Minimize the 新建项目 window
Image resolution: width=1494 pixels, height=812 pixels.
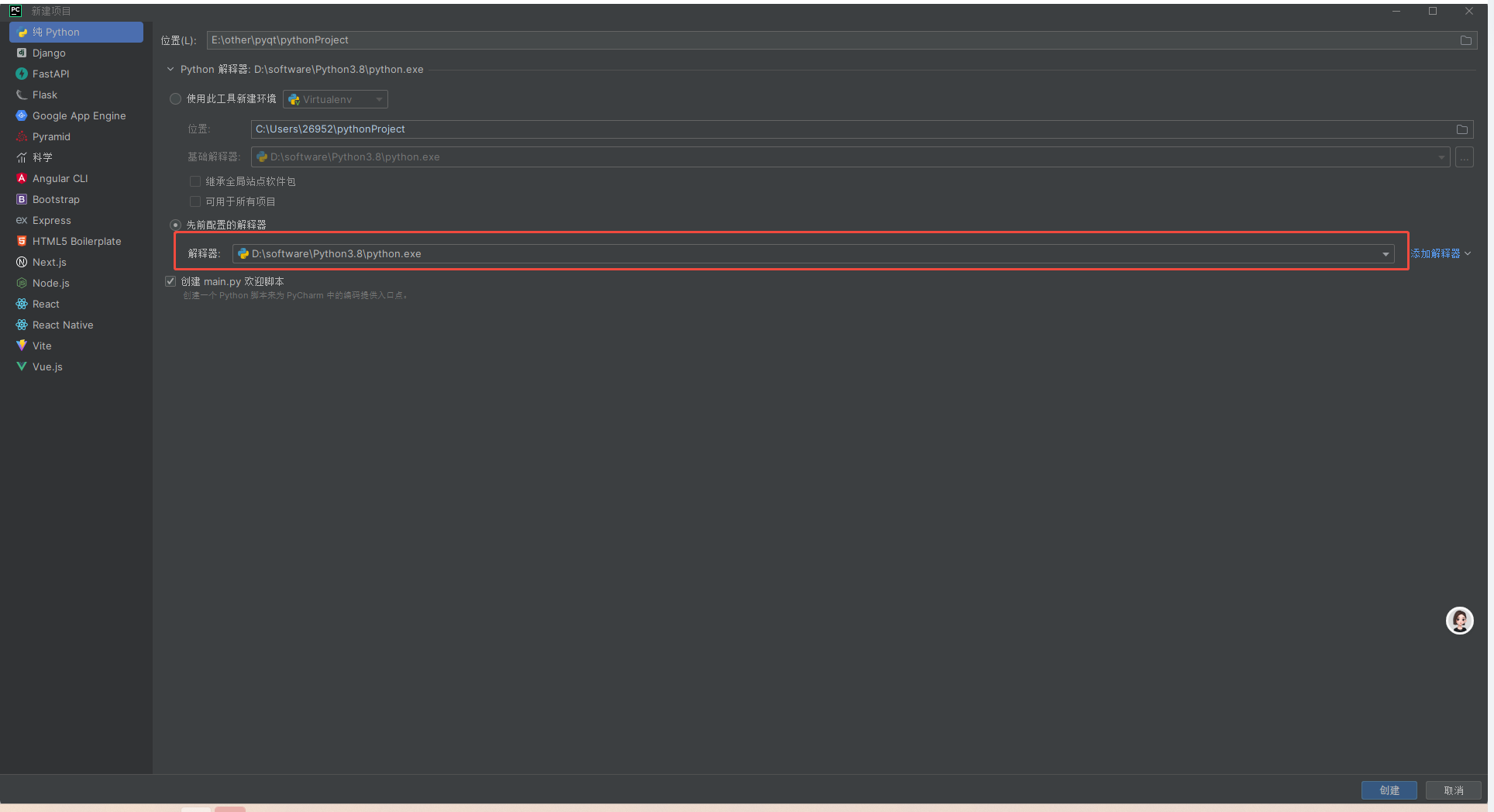point(1396,11)
